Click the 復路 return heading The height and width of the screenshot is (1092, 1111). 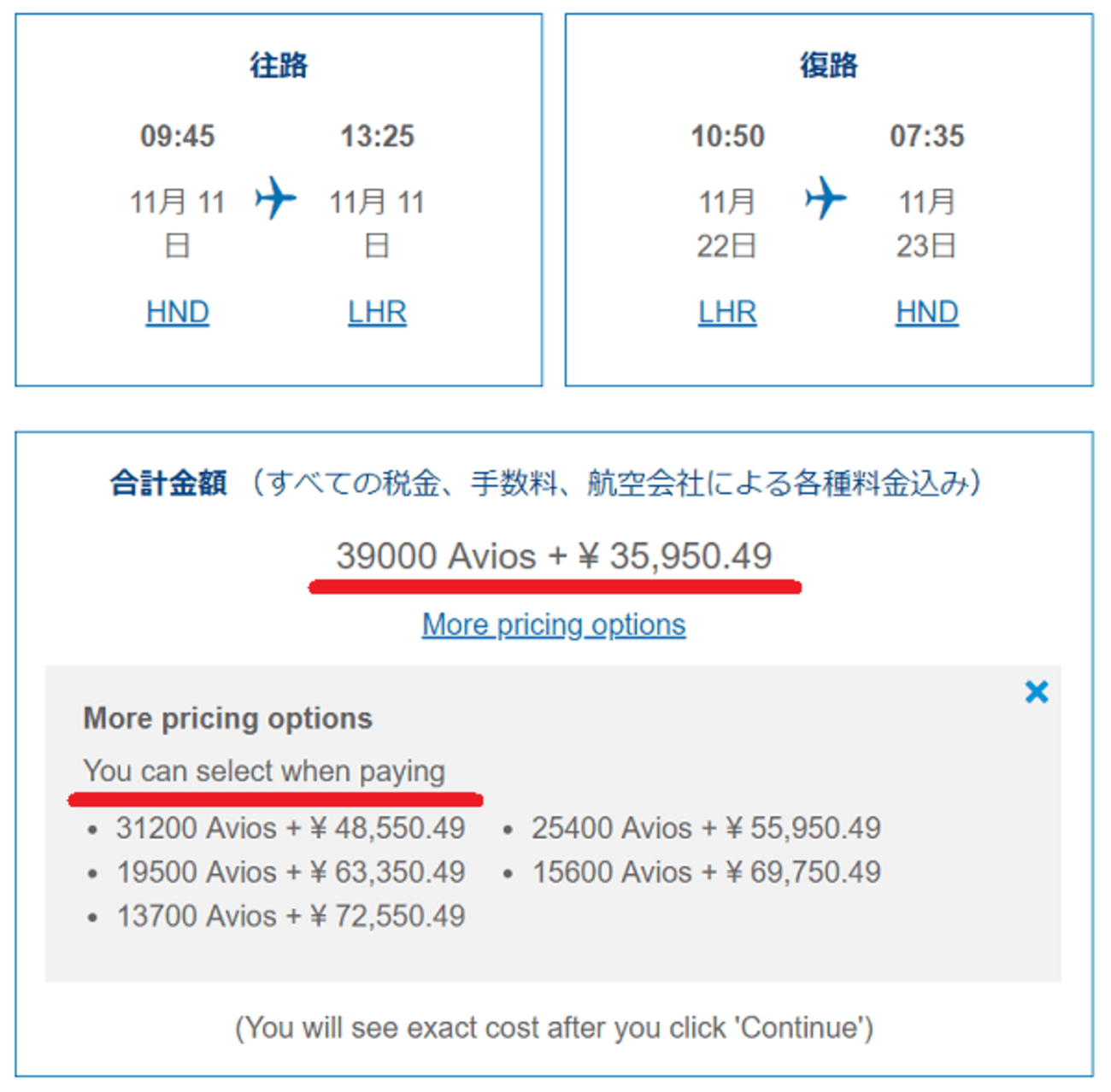pos(828,65)
